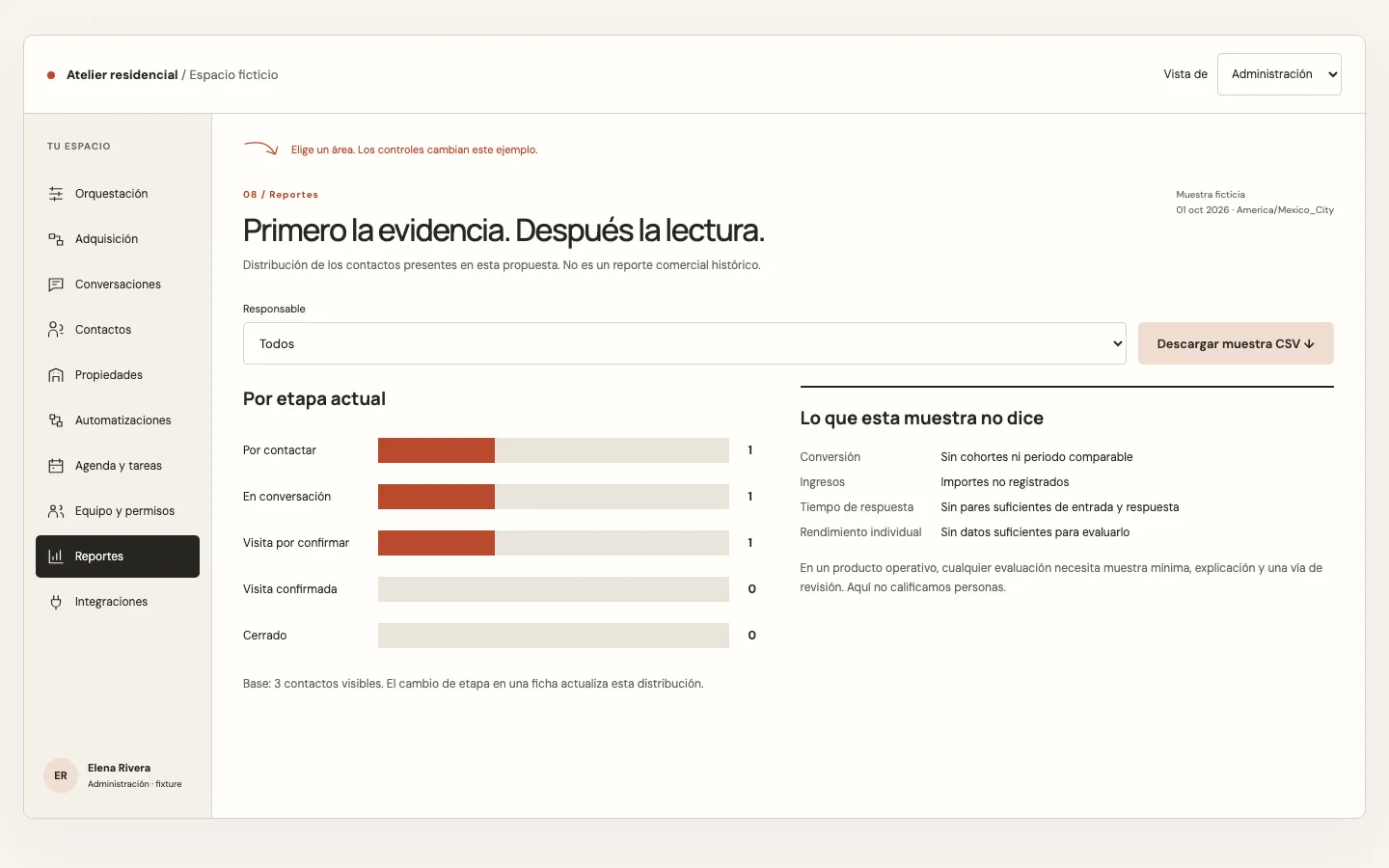Viewport: 1389px width, 868px height.
Task: Click the Adquisición sidebar icon
Action: [x=56, y=239]
